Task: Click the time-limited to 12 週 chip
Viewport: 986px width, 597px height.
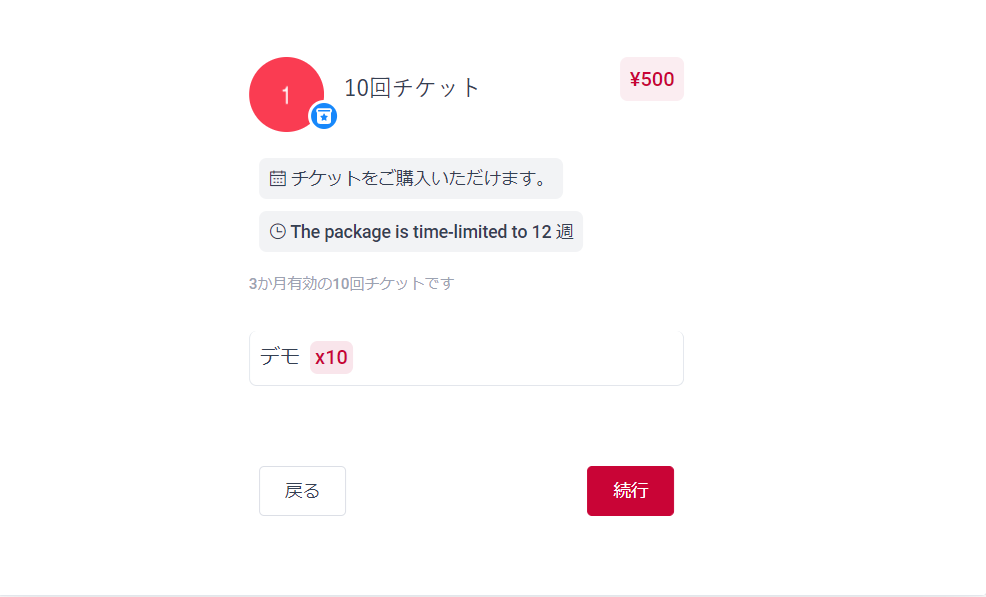Action: click(x=421, y=232)
